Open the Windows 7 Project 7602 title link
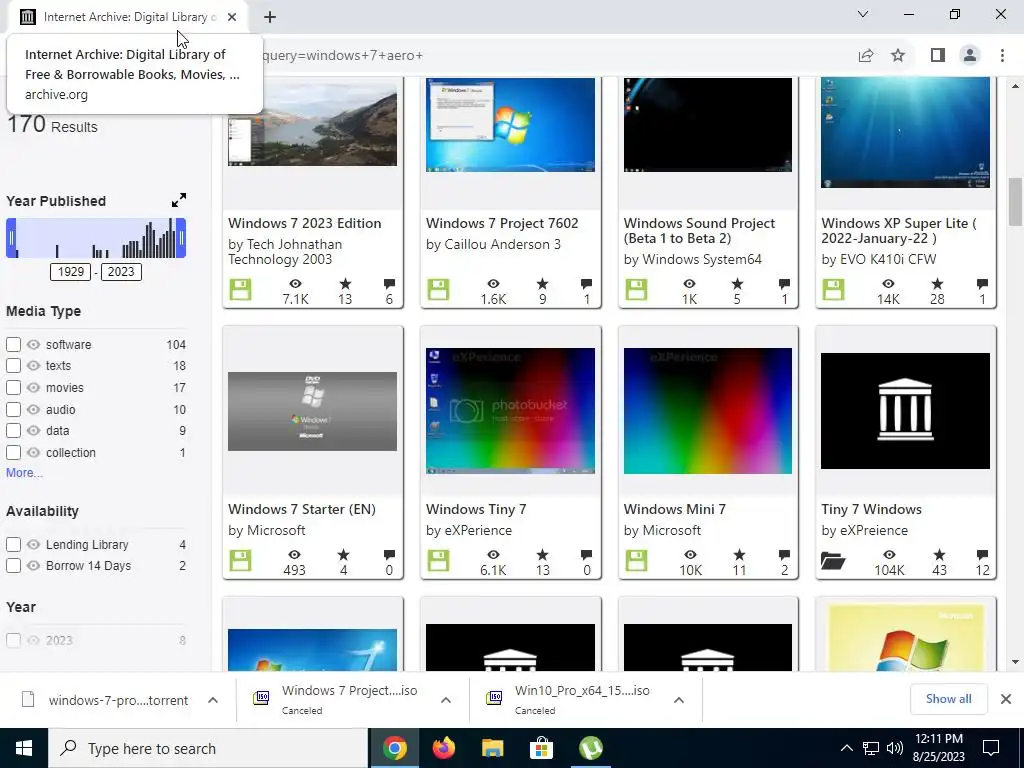 coord(502,223)
